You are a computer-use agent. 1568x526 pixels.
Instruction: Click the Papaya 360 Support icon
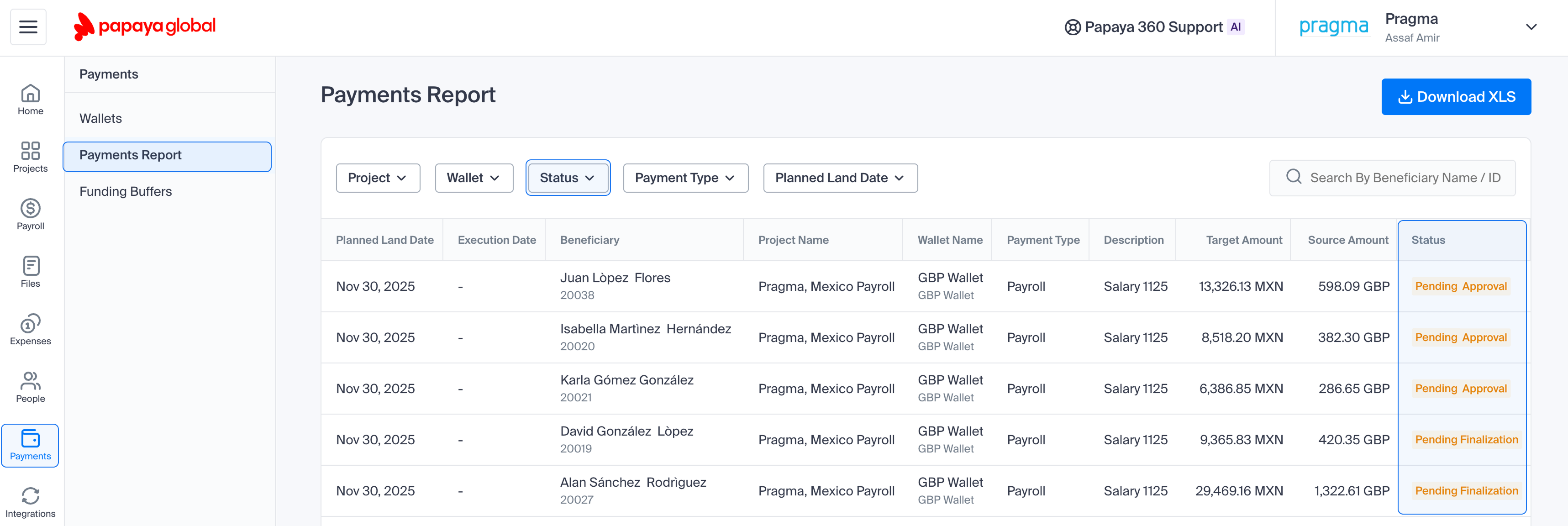1073,27
